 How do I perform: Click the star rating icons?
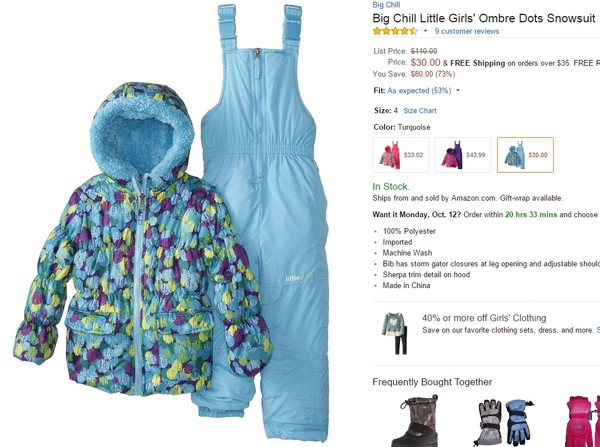[x=395, y=31]
